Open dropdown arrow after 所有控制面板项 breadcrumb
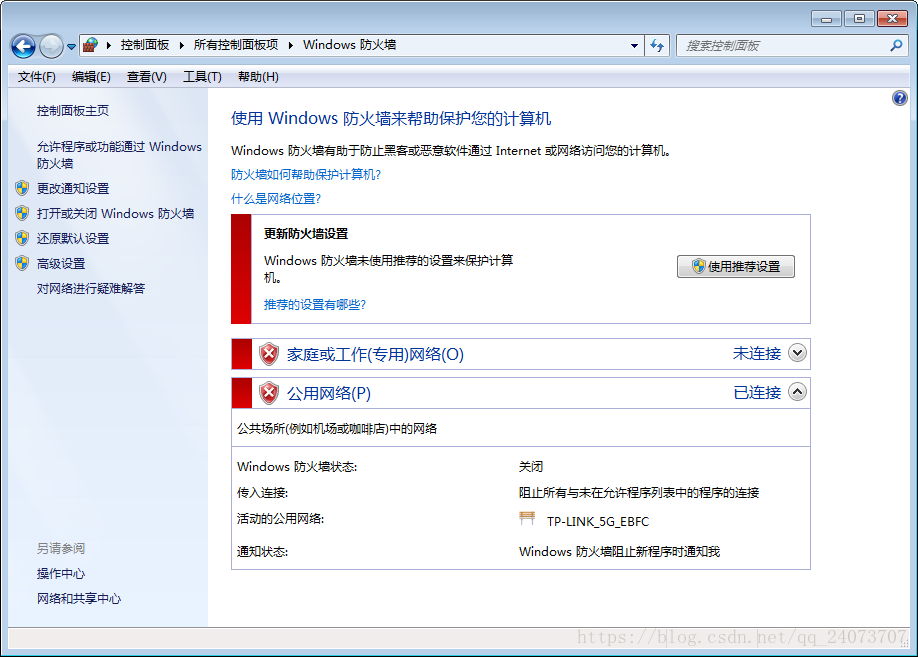The width and height of the screenshot is (918, 657). [290, 45]
